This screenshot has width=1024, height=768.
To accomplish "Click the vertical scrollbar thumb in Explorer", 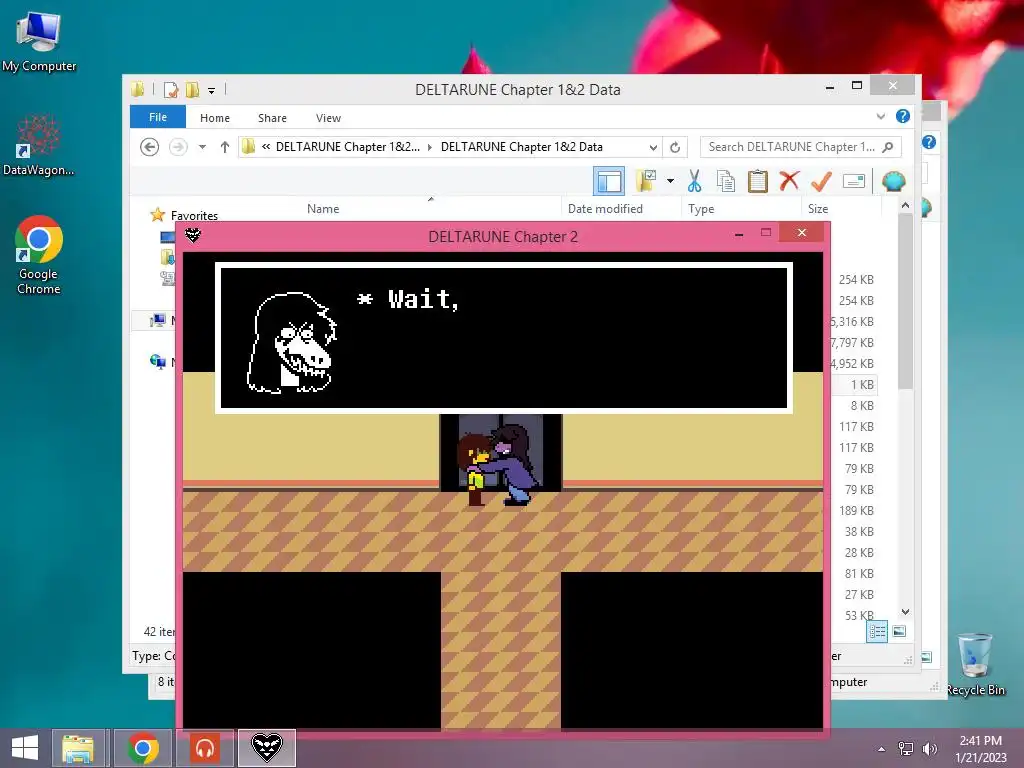I will point(905,300).
